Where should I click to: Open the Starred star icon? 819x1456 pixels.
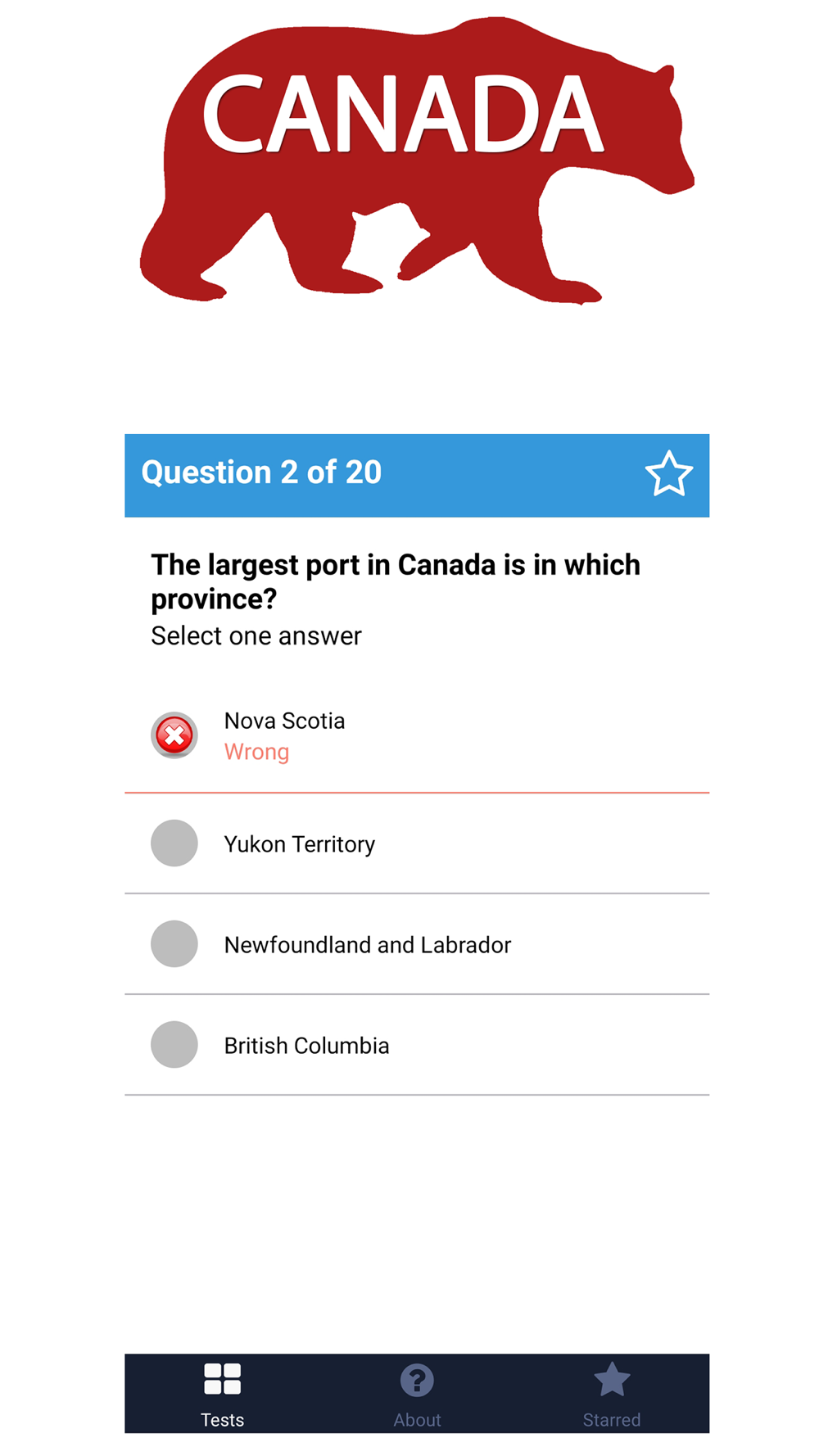tap(612, 1379)
